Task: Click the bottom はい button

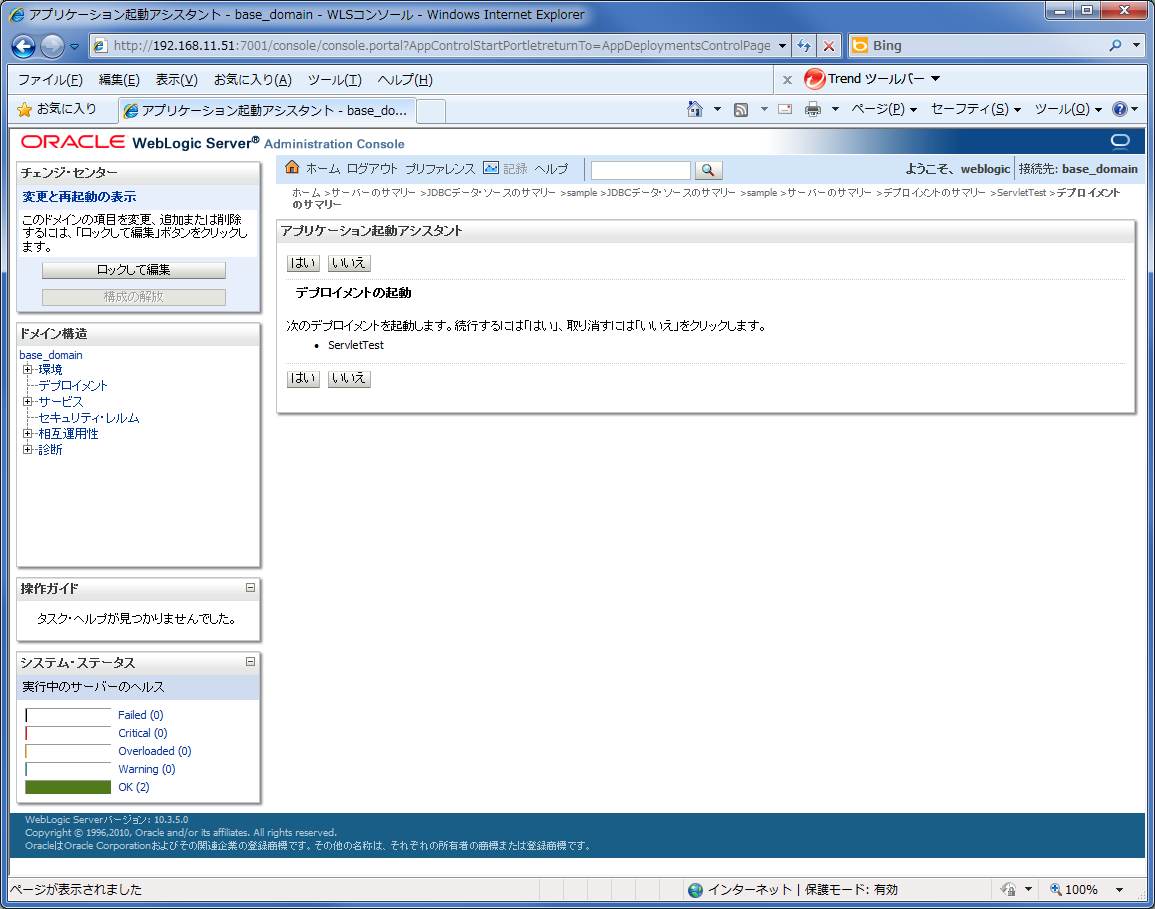Action: 303,379
